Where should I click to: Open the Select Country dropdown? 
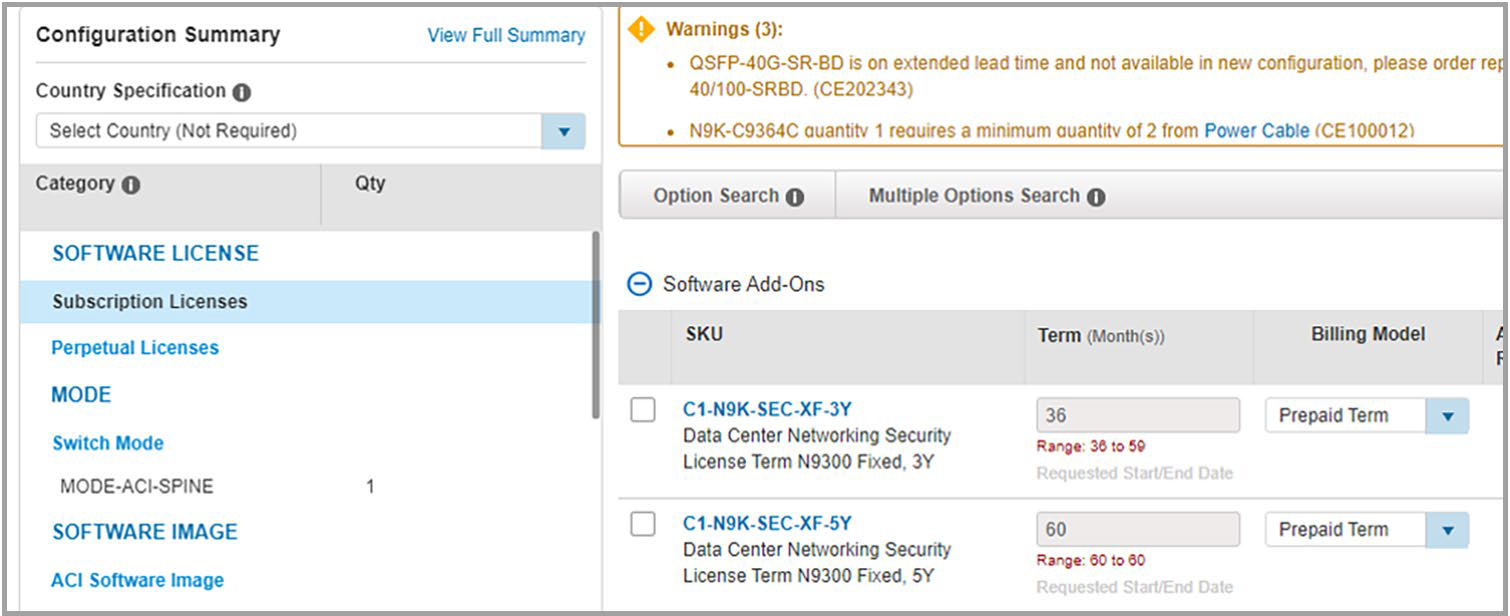[x=563, y=131]
